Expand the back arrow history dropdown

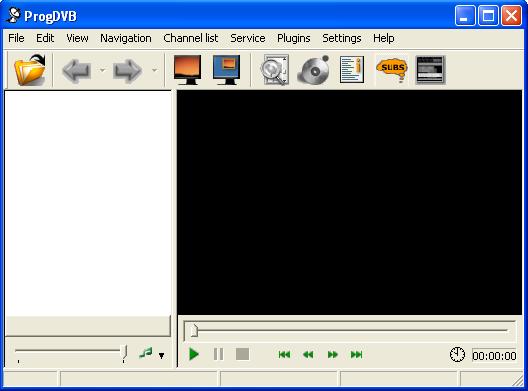pyautogui.click(x=102, y=70)
